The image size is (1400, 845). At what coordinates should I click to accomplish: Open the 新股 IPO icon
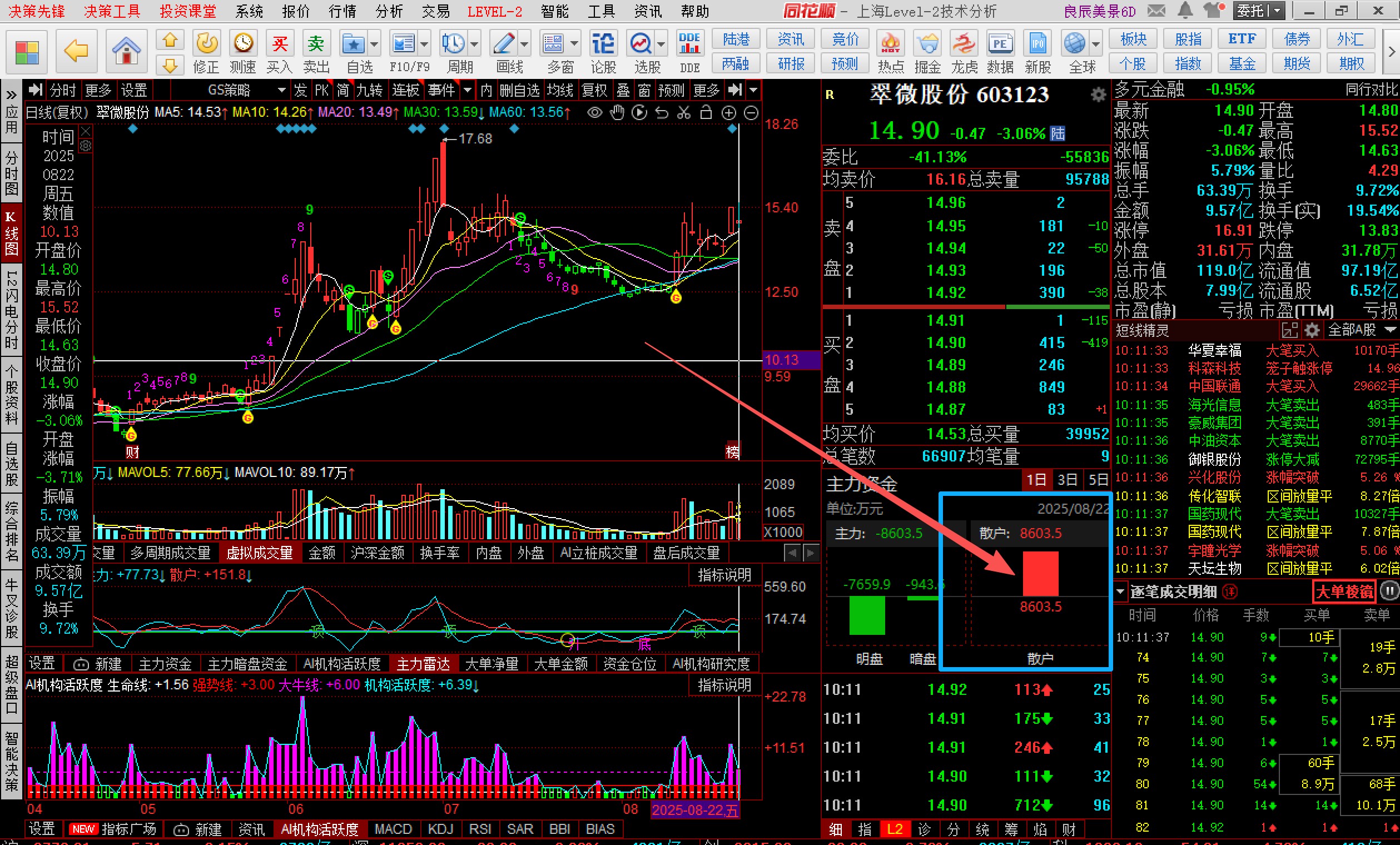point(1037,53)
